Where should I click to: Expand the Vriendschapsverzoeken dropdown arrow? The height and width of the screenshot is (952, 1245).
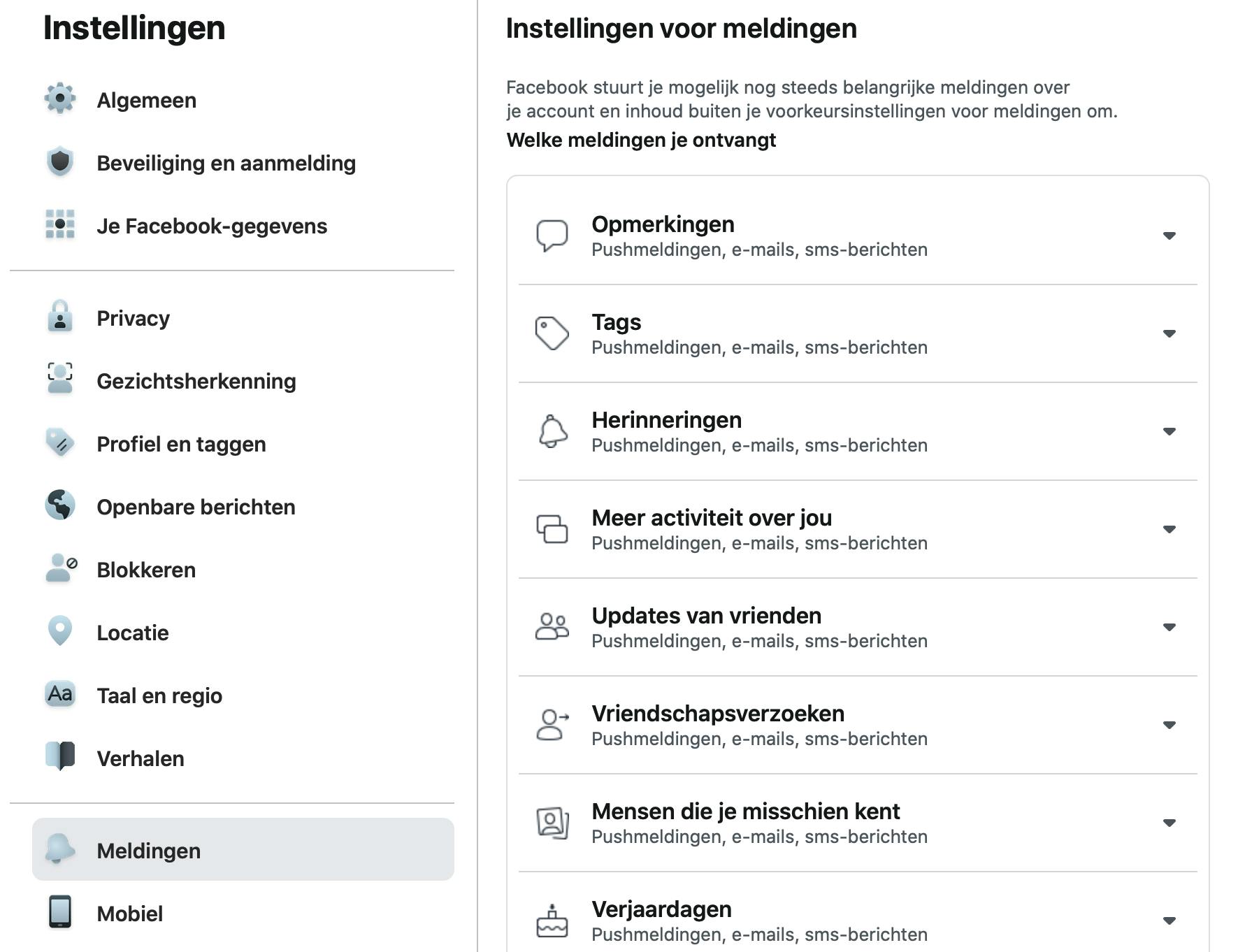1169,725
